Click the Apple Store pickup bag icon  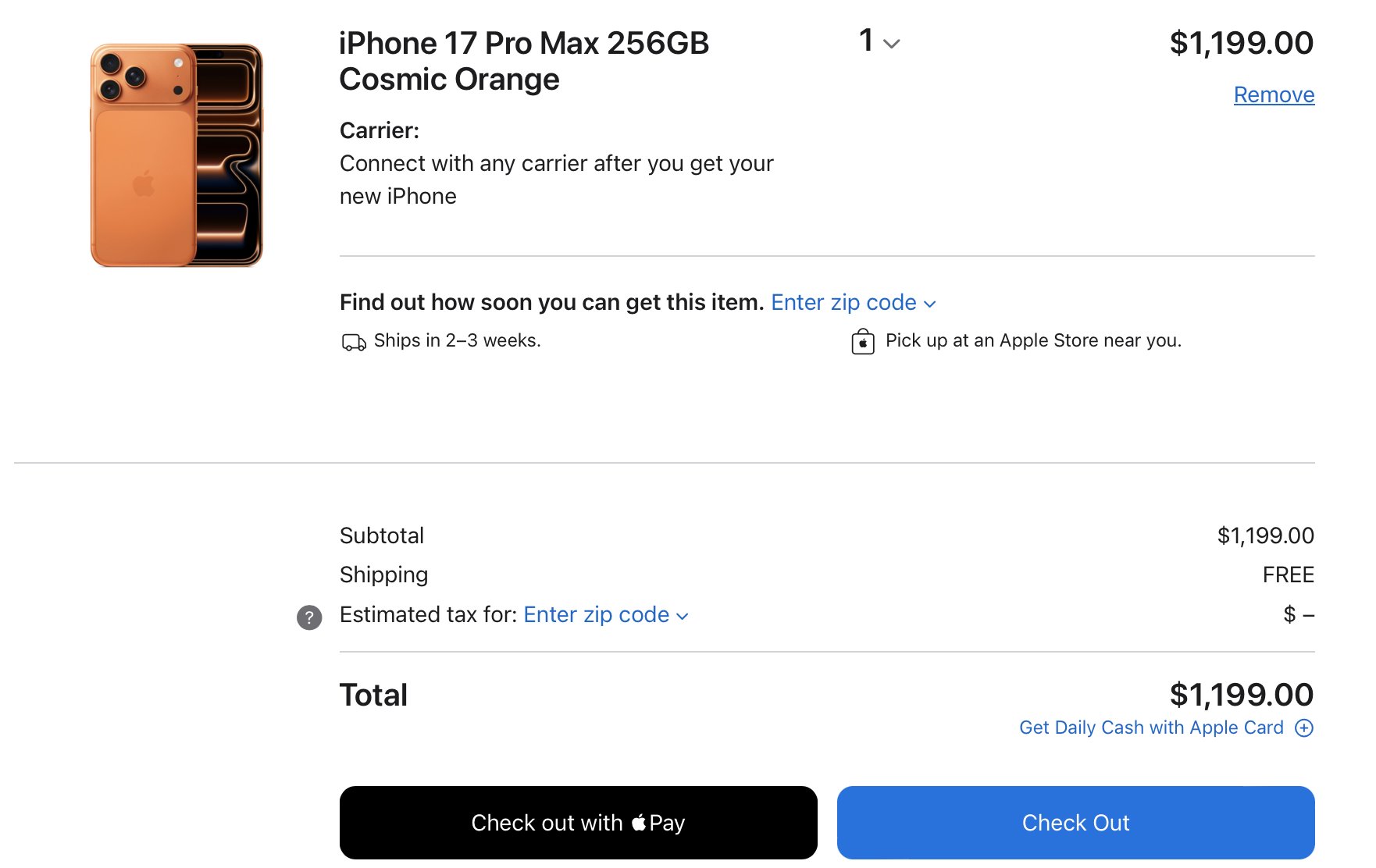[862, 342]
